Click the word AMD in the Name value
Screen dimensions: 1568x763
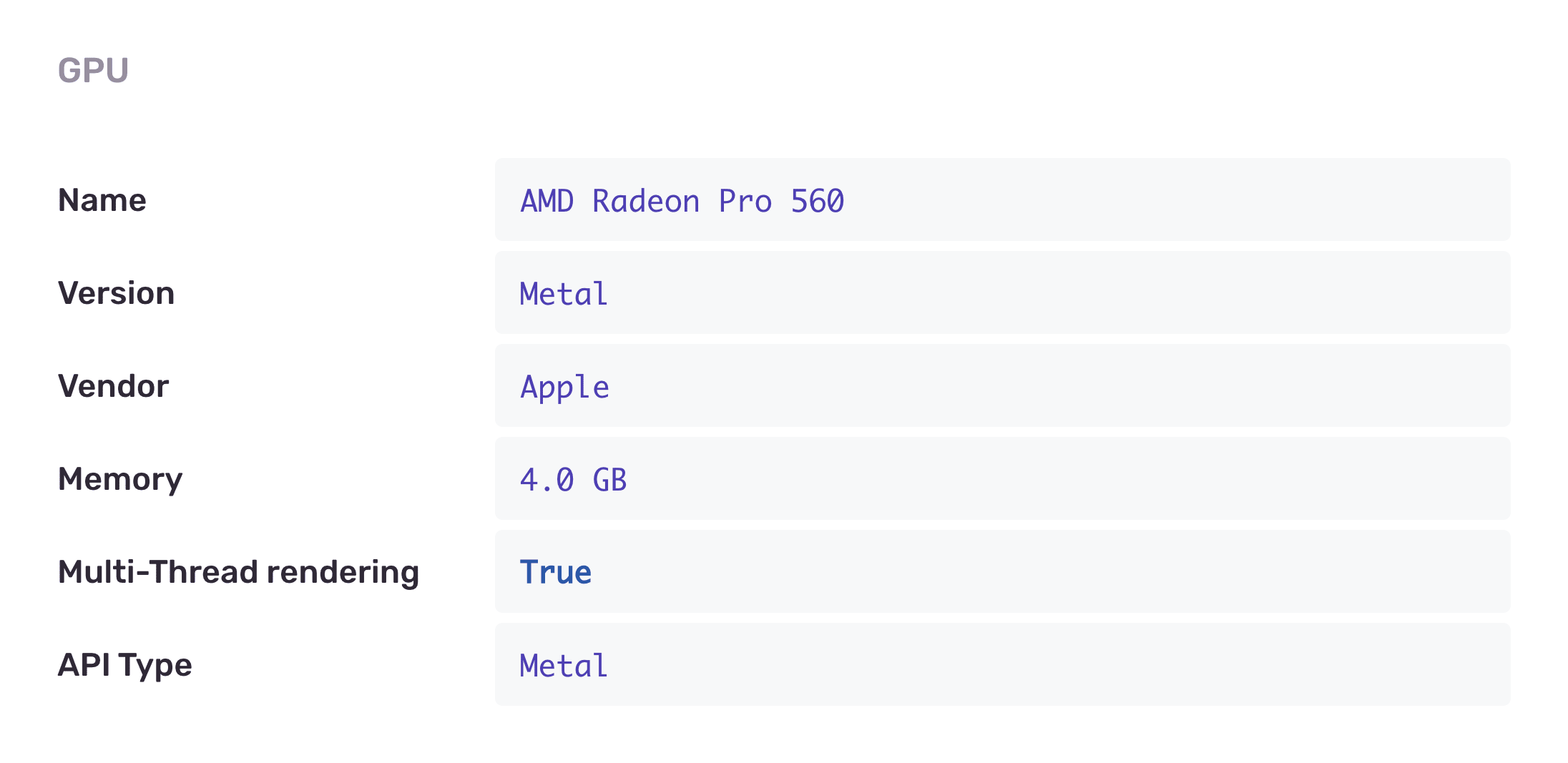(547, 201)
